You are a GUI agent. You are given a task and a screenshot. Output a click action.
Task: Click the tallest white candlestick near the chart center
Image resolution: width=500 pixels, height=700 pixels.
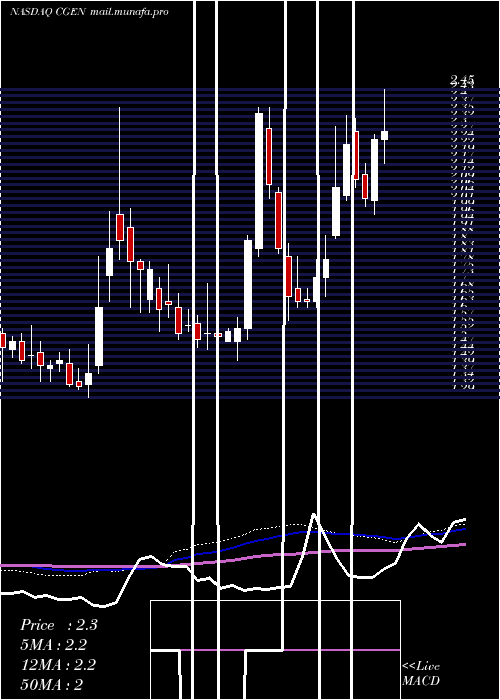pyautogui.click(x=259, y=181)
